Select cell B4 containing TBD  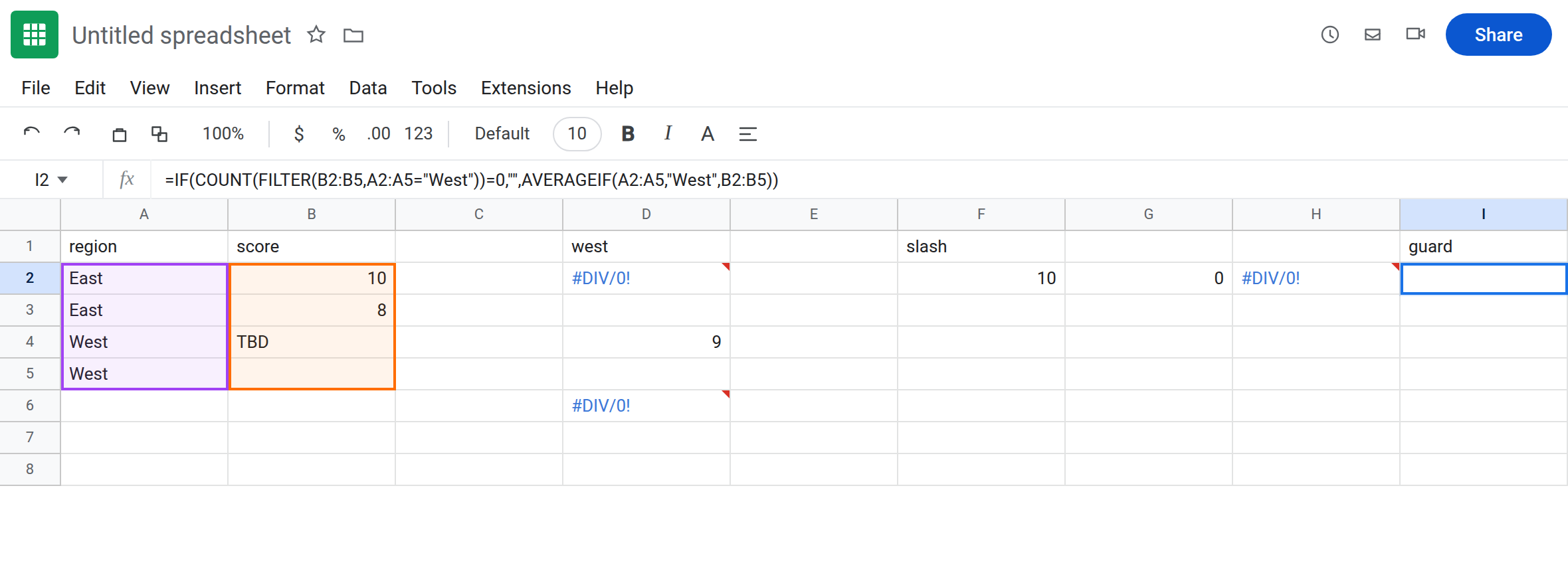312,342
